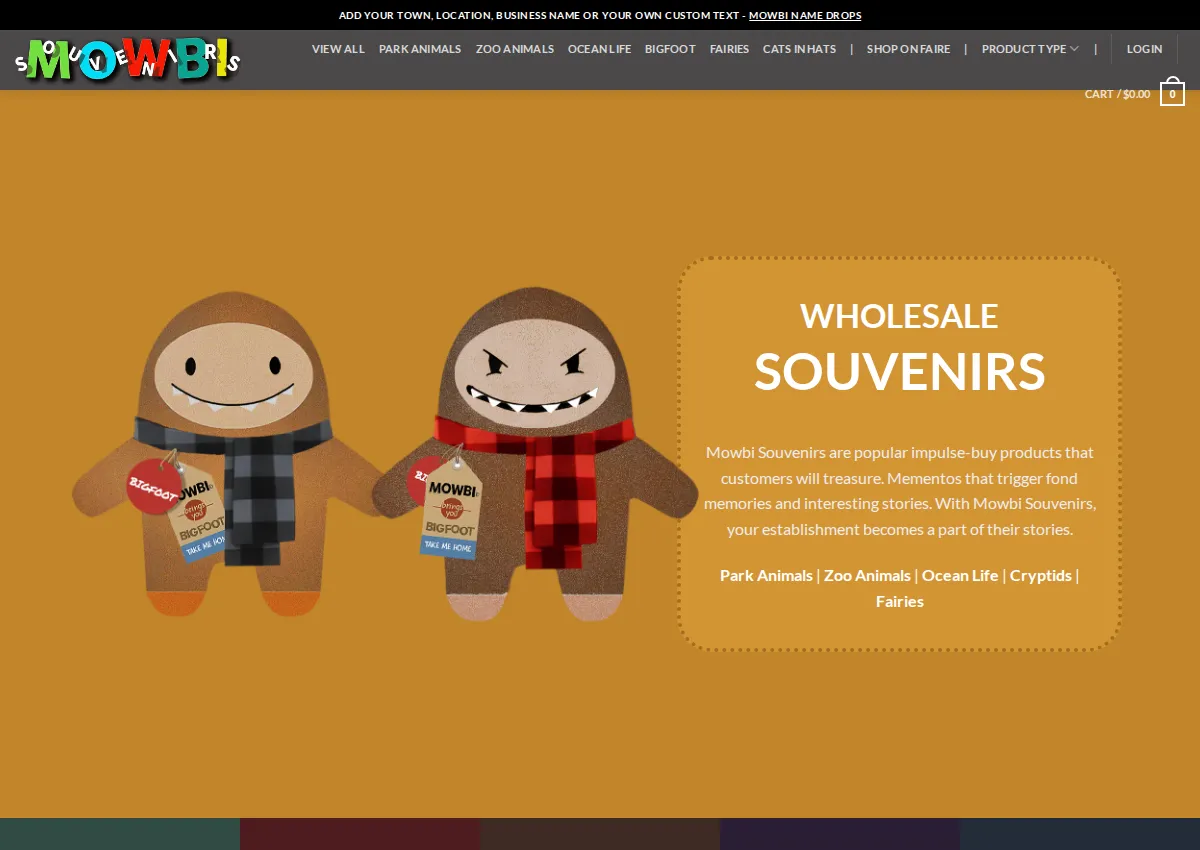Choose Bigfoot in the top navigation

click(x=670, y=49)
